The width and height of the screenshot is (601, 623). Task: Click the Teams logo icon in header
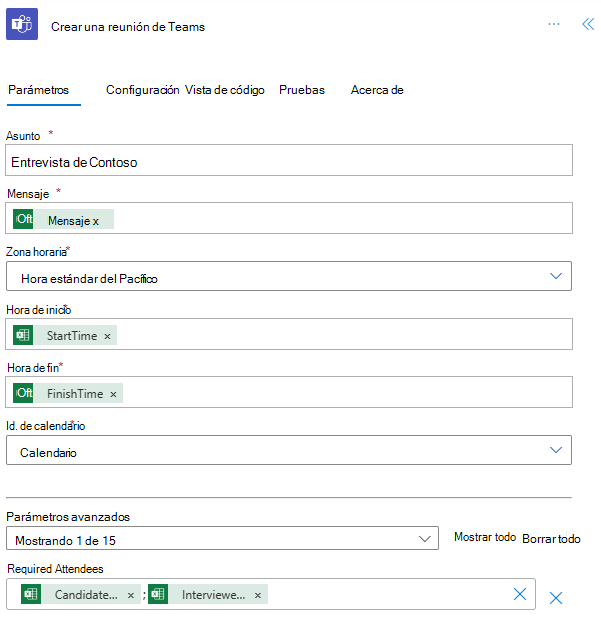pos(22,25)
